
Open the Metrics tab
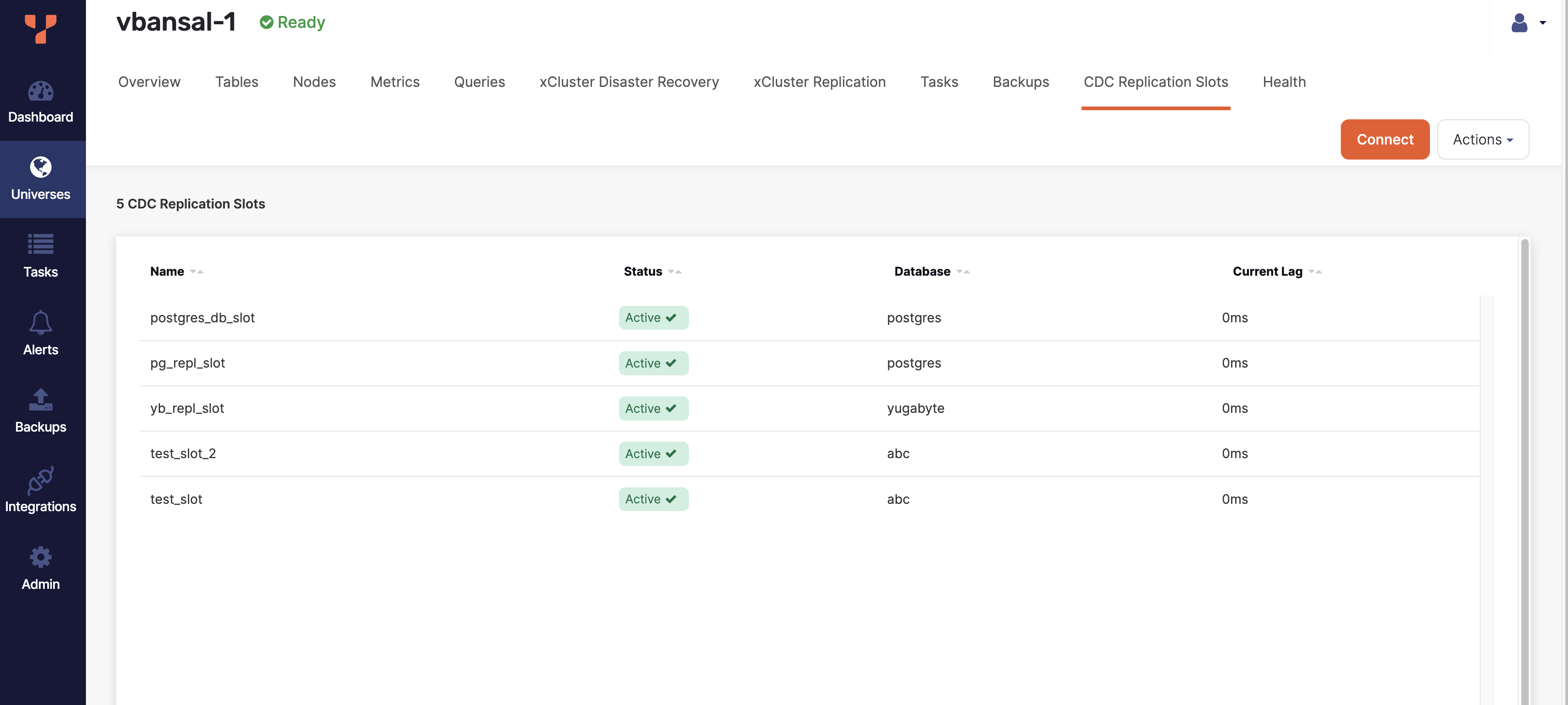(395, 81)
